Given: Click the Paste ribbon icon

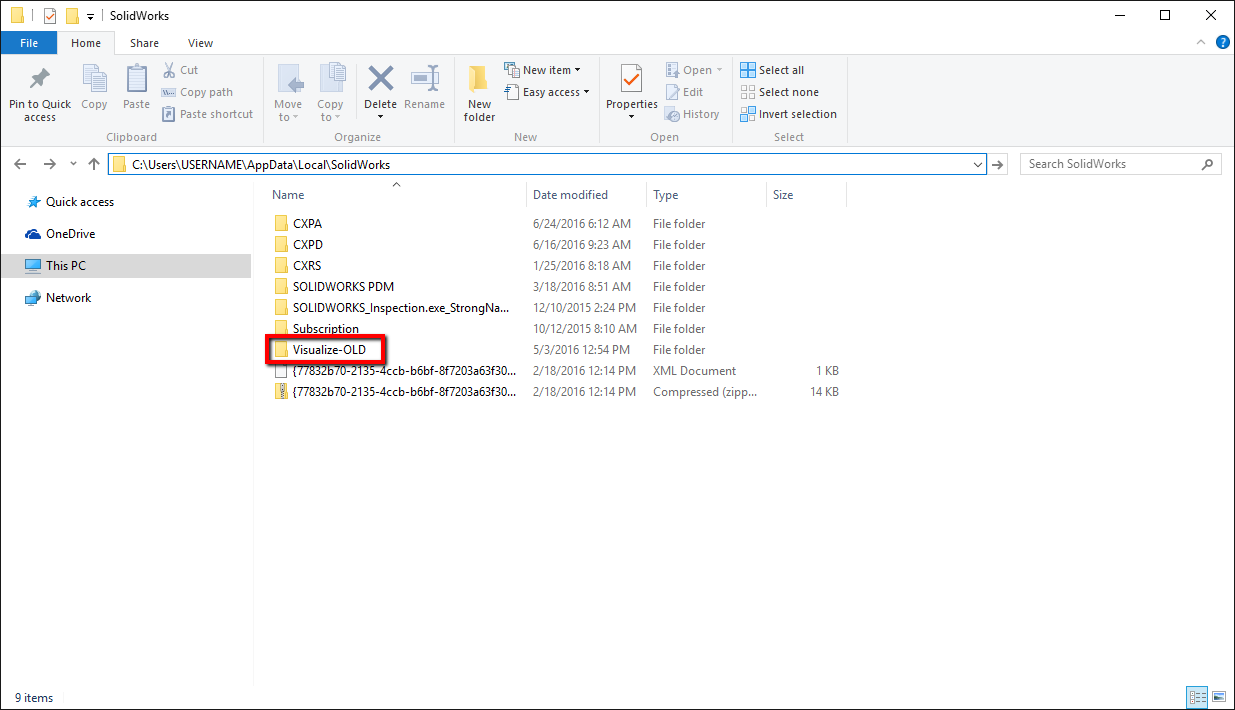Looking at the screenshot, I should (x=136, y=79).
